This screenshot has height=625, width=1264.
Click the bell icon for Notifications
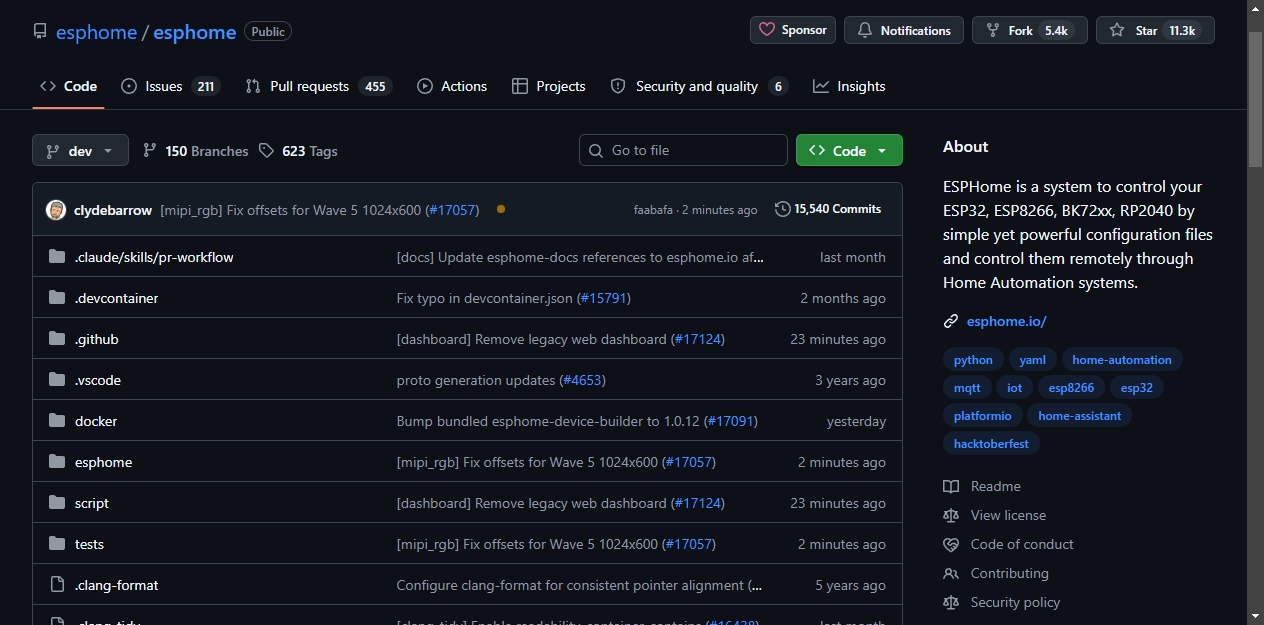[x=865, y=30]
